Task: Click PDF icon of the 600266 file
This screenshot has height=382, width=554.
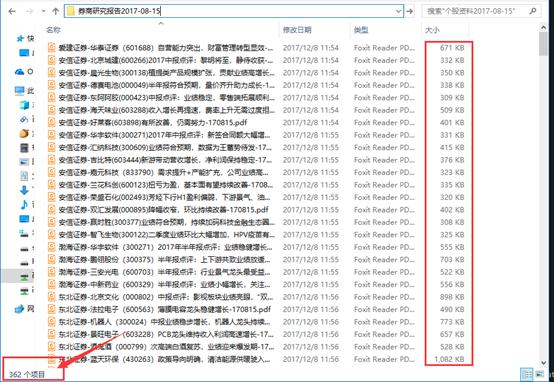Action: click(x=52, y=60)
